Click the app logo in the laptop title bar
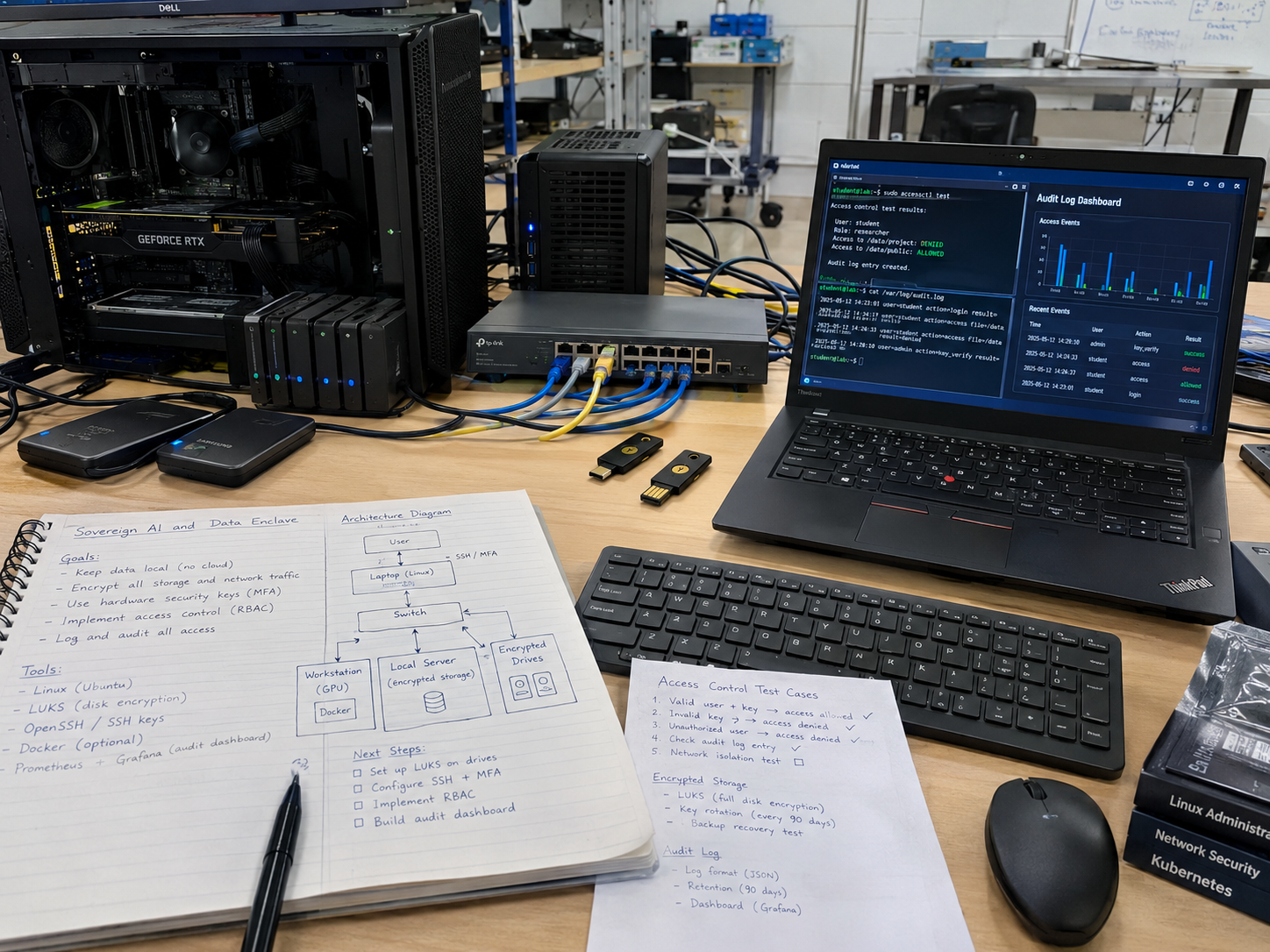This screenshot has width=1270, height=952. click(x=836, y=166)
